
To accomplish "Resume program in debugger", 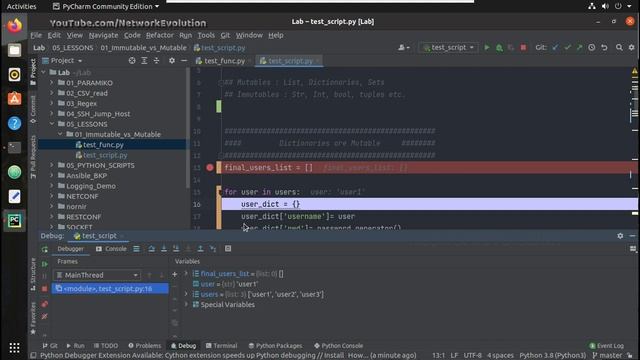I will click(x=44, y=264).
